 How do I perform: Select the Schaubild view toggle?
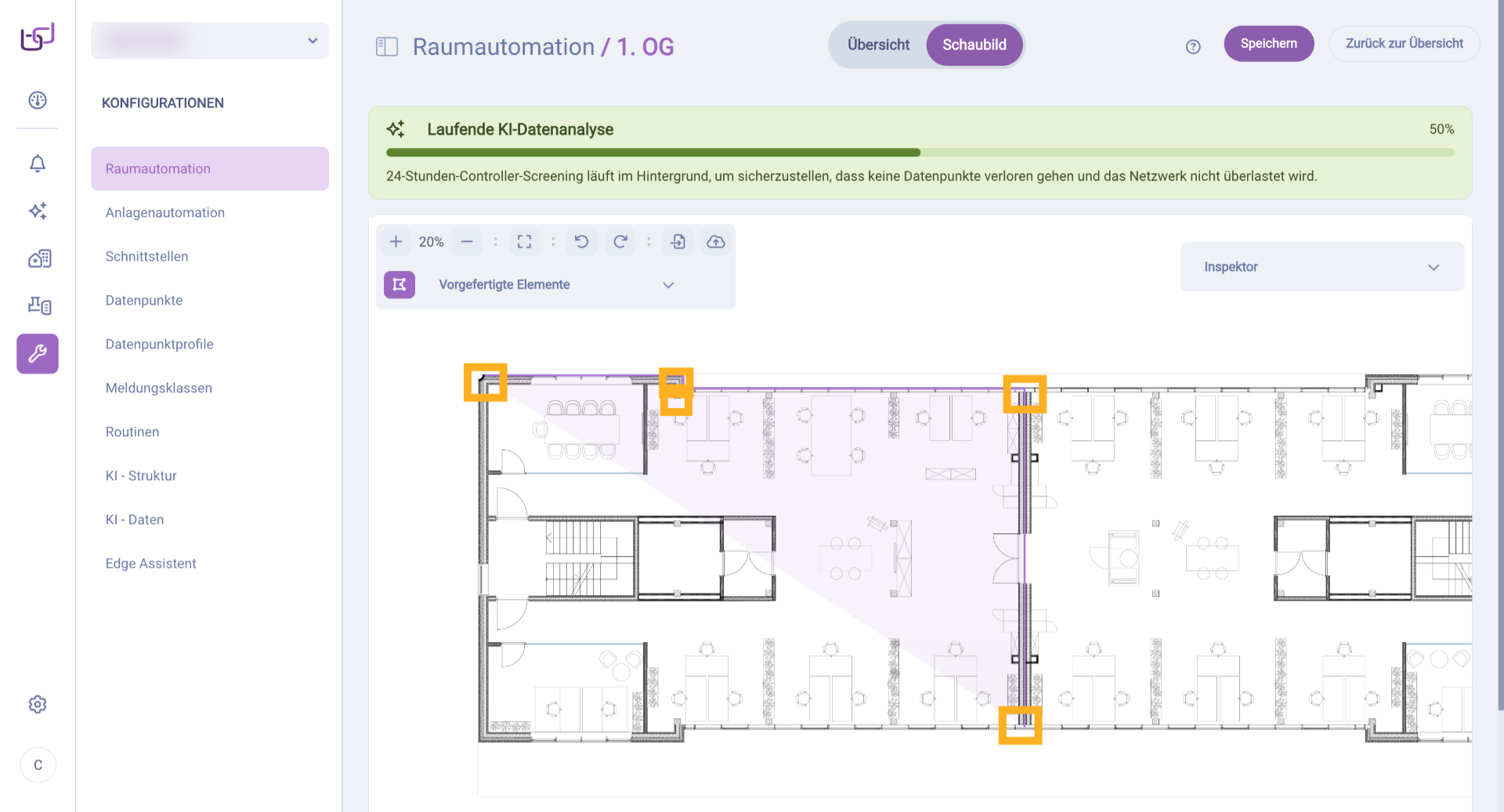pyautogui.click(x=974, y=45)
